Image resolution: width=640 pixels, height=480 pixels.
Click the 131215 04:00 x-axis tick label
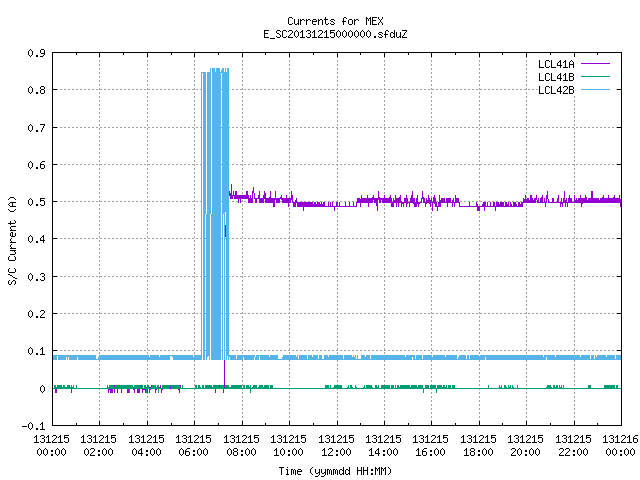tap(146, 445)
